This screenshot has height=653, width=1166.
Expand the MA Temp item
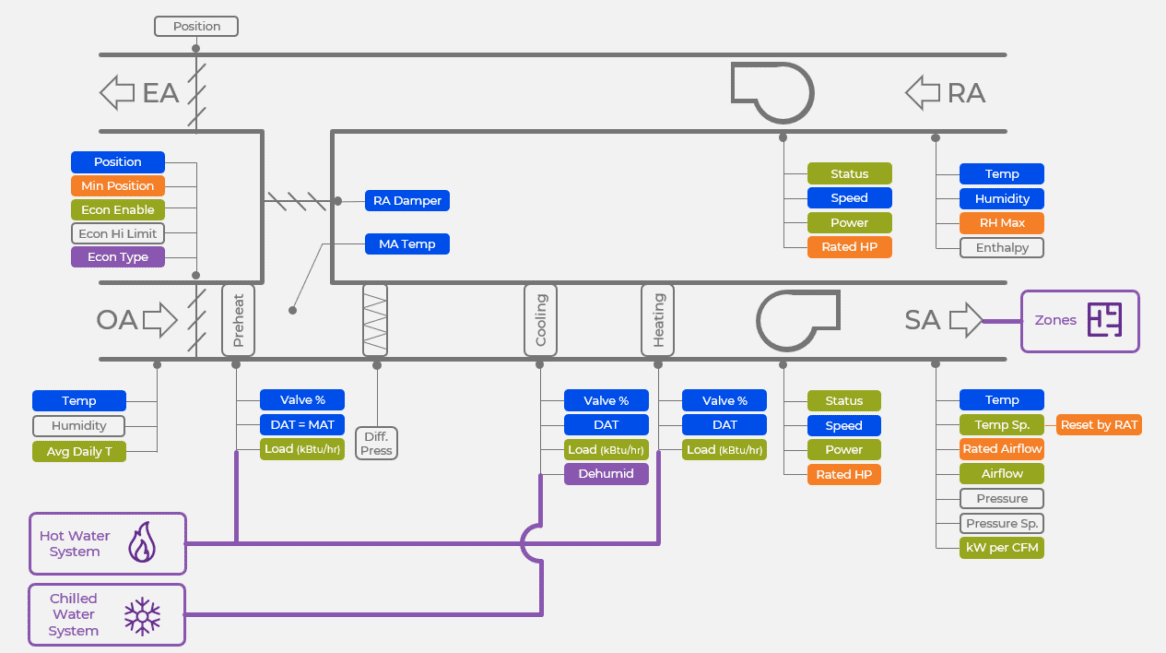pos(406,243)
